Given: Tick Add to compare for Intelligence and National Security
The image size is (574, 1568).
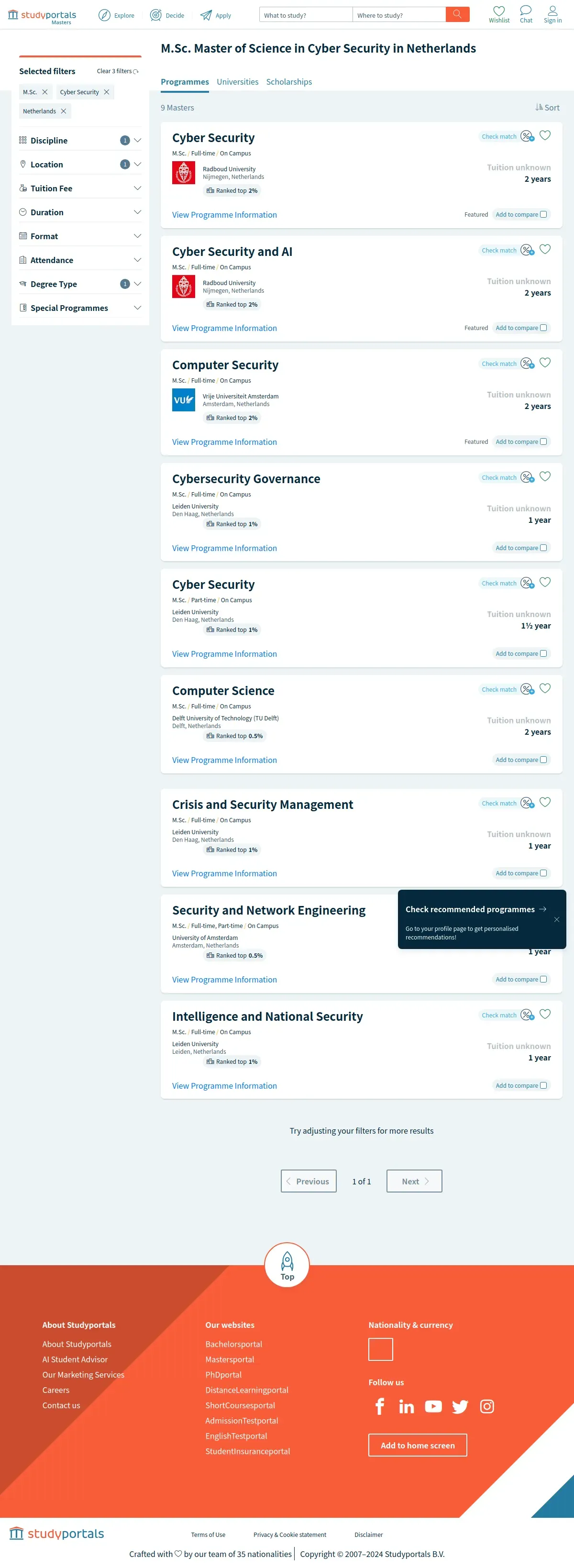Looking at the screenshot, I should 543,1085.
